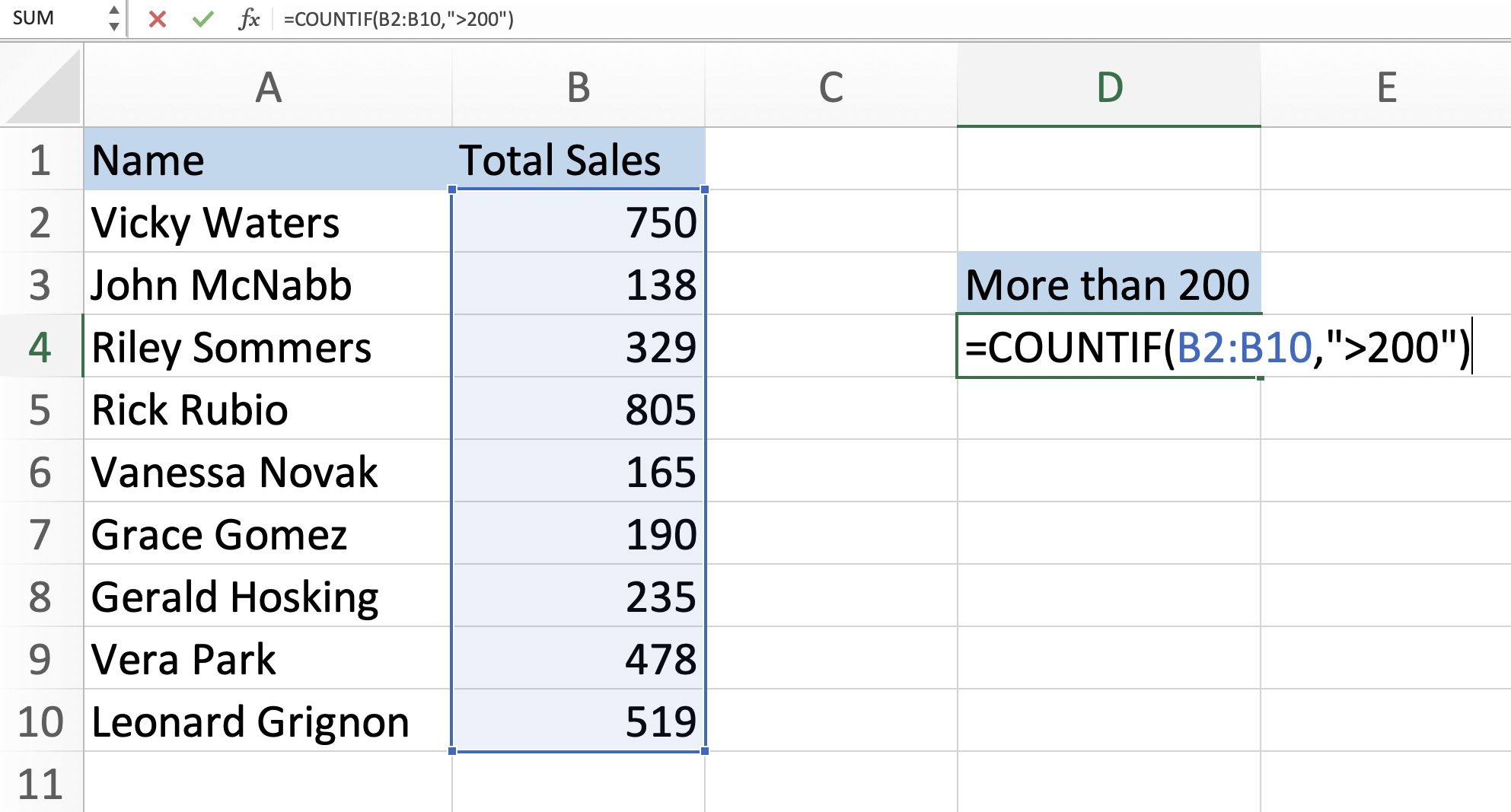This screenshot has width=1511, height=812.
Task: Cancel the formula entry with the red X
Action: (158, 19)
